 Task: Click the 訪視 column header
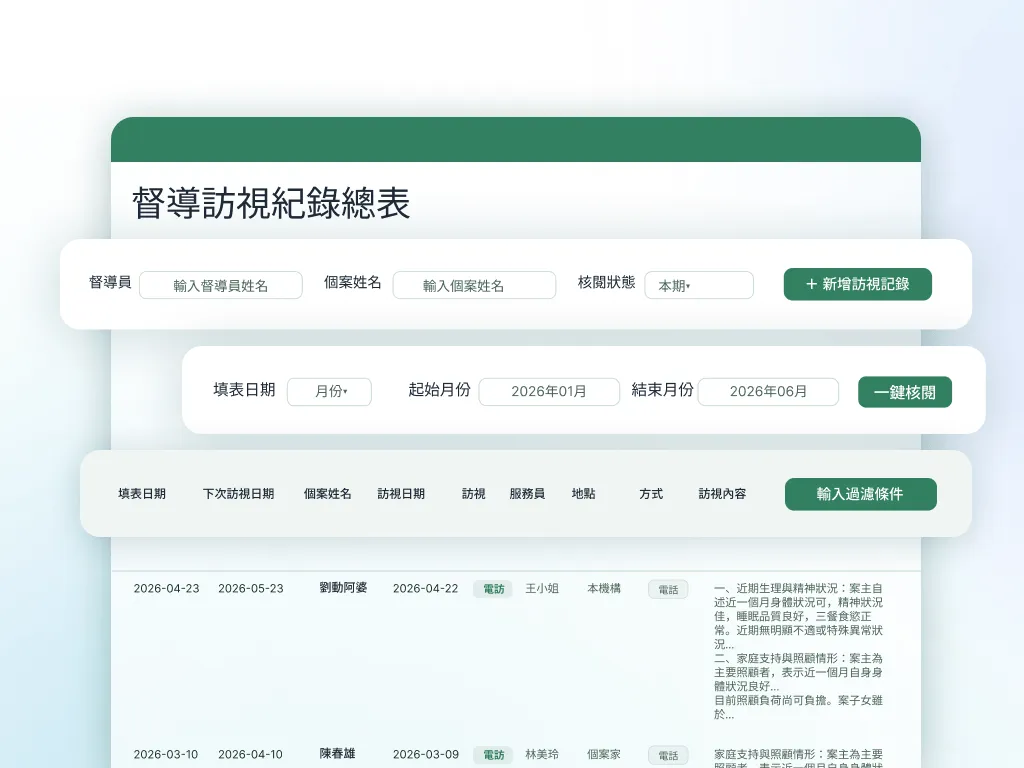[473, 494]
